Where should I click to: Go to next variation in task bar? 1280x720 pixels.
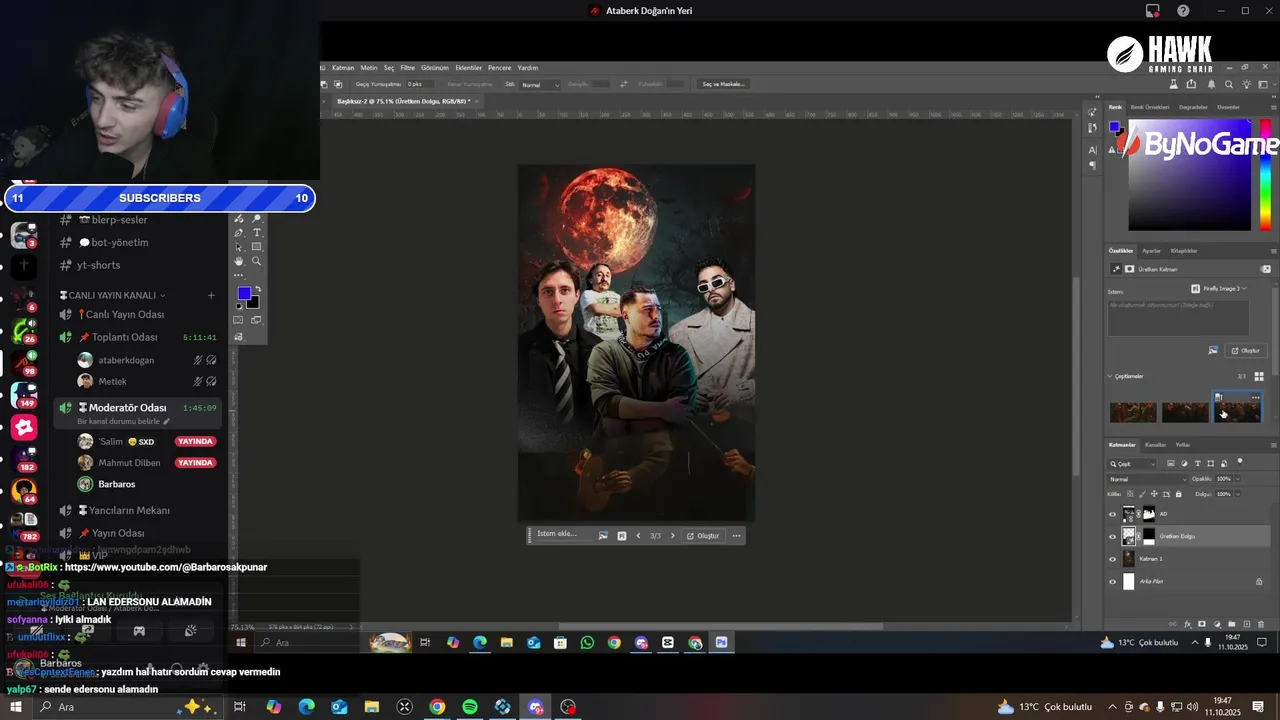pyautogui.click(x=672, y=536)
